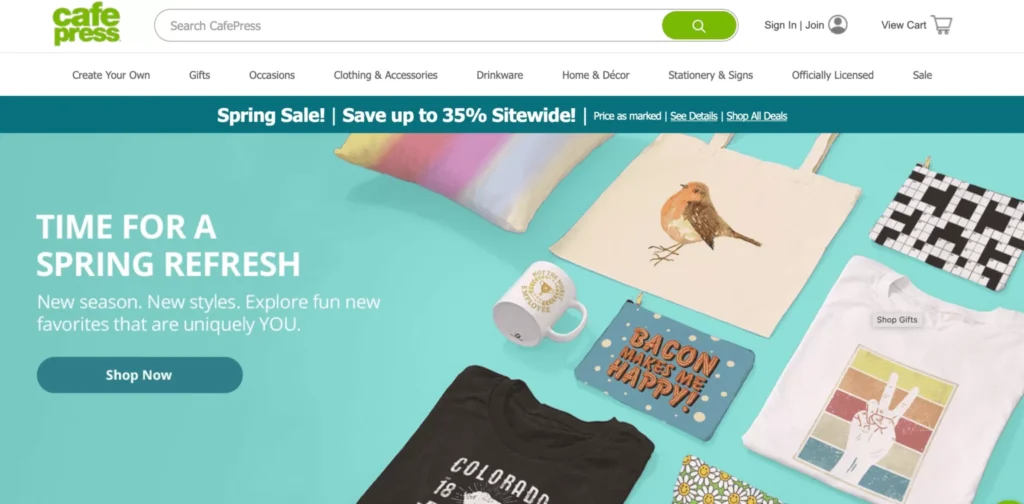The width and height of the screenshot is (1024, 504).
Task: Open the Sale menu item
Action: [922, 75]
